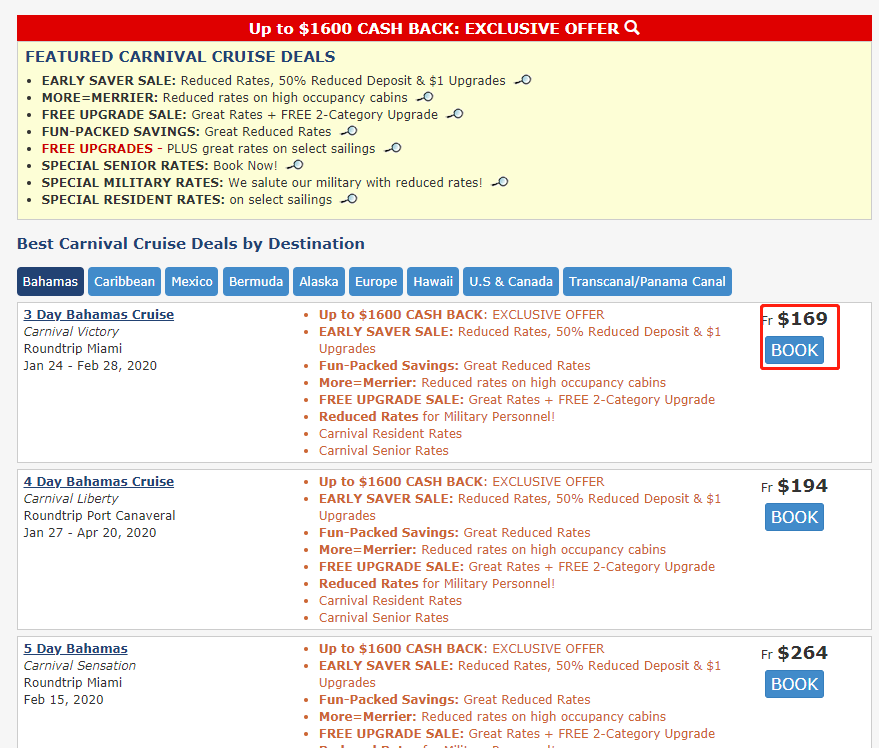
Task: Open magnifier icon beside red Free Upgrades
Action: pos(393,148)
